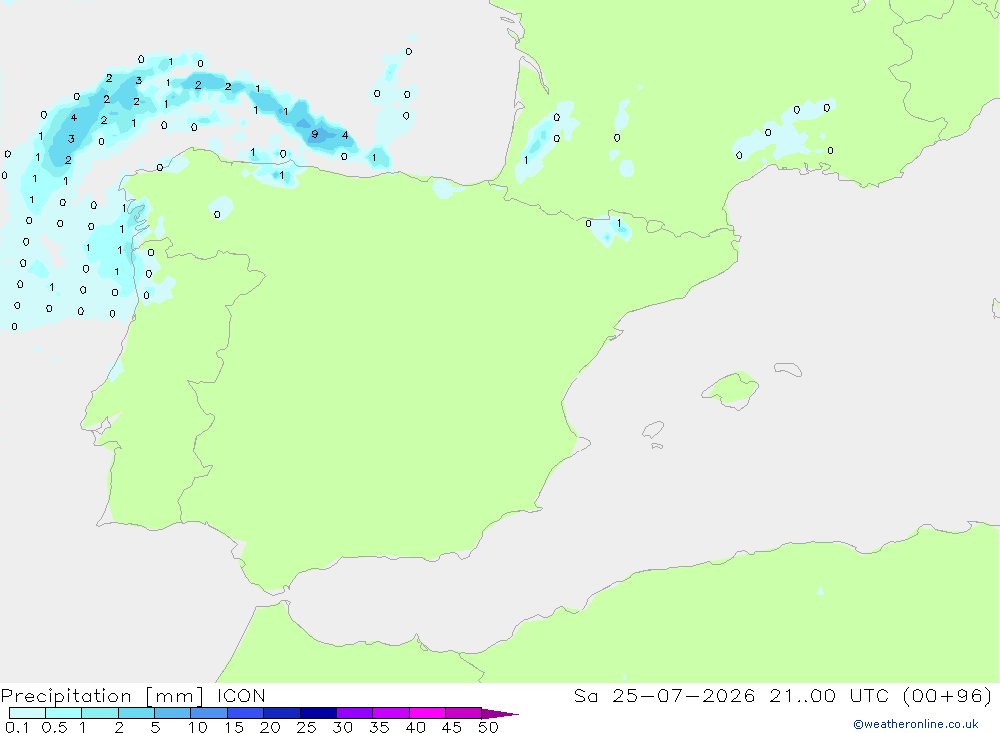Click the legend label '40'
The height and width of the screenshot is (733, 1000).
[x=415, y=727]
